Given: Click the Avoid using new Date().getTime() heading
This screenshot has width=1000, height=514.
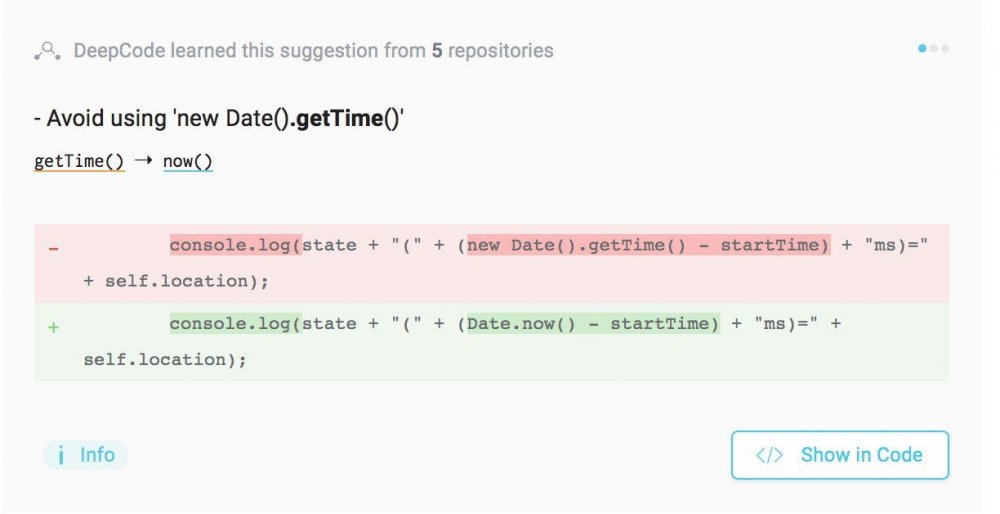Looking at the screenshot, I should (219, 119).
